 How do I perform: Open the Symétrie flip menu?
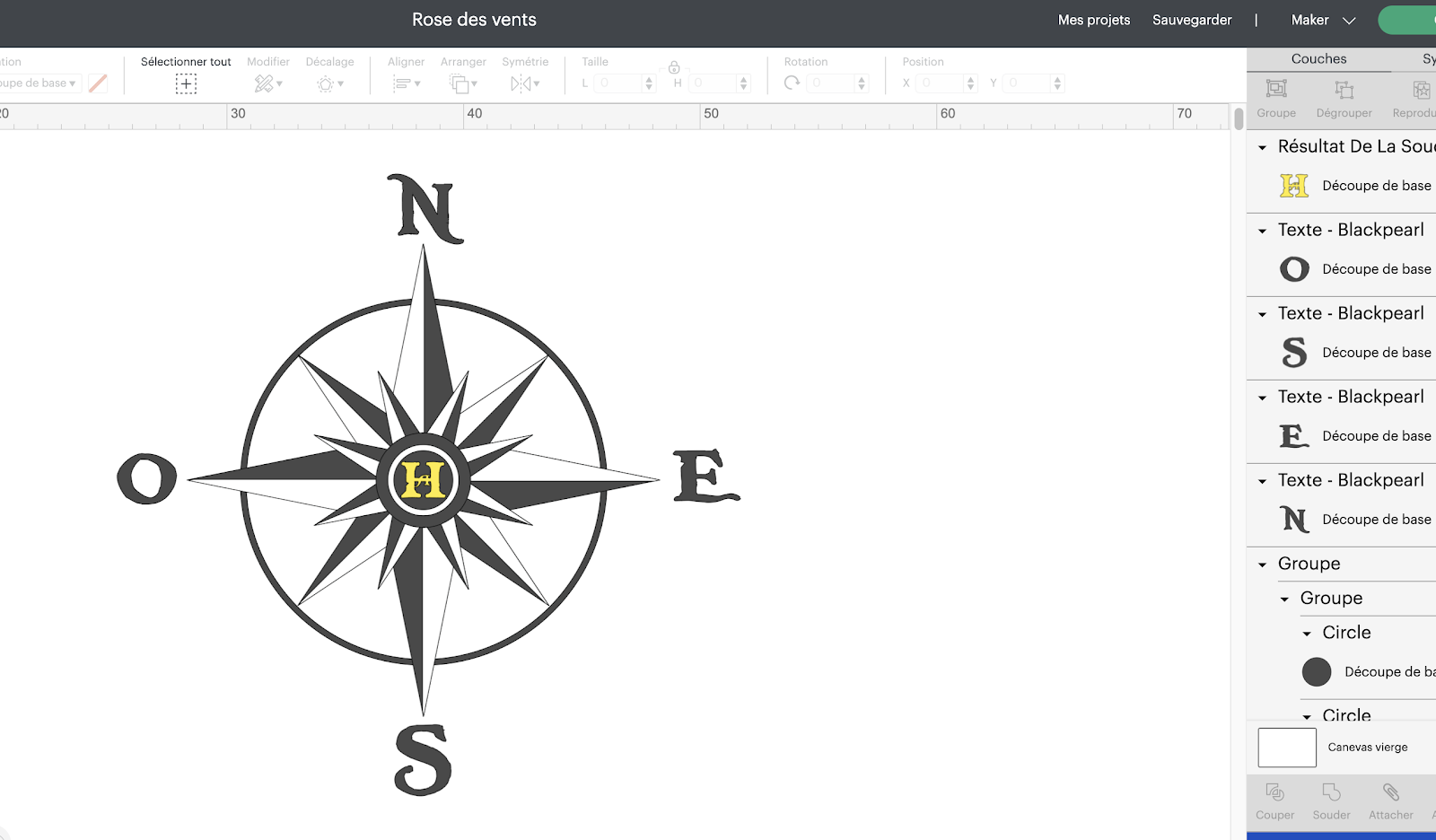pos(525,83)
